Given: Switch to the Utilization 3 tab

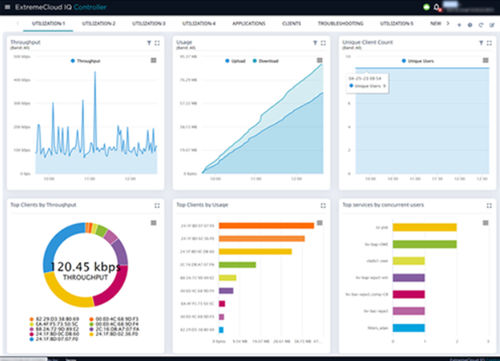Looking at the screenshot, I should coord(149,23).
